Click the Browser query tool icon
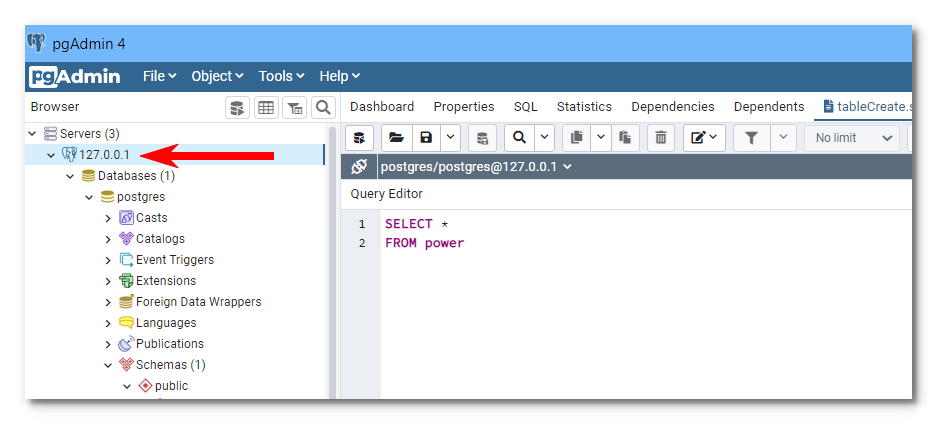Screen dimensions: 937x424 pyautogui.click(x=237, y=108)
